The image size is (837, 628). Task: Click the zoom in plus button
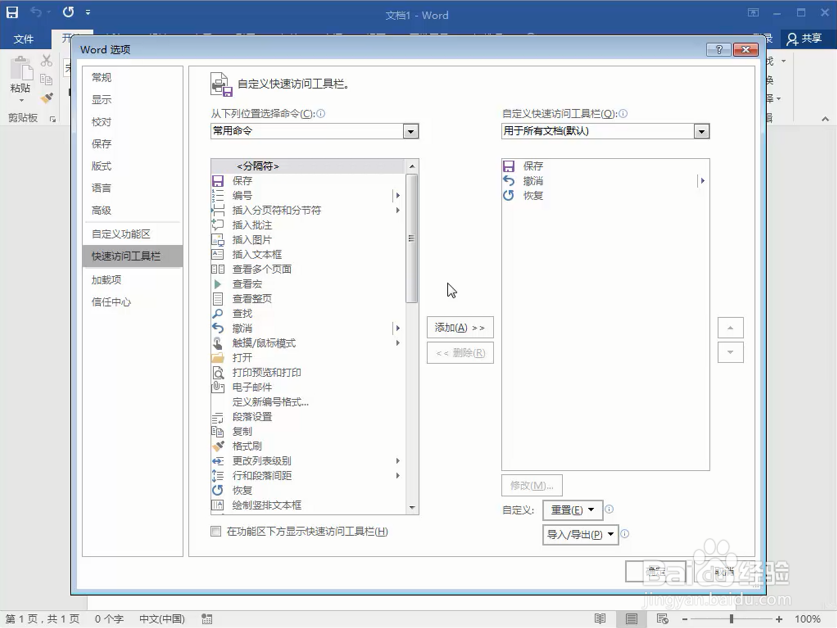point(779,619)
